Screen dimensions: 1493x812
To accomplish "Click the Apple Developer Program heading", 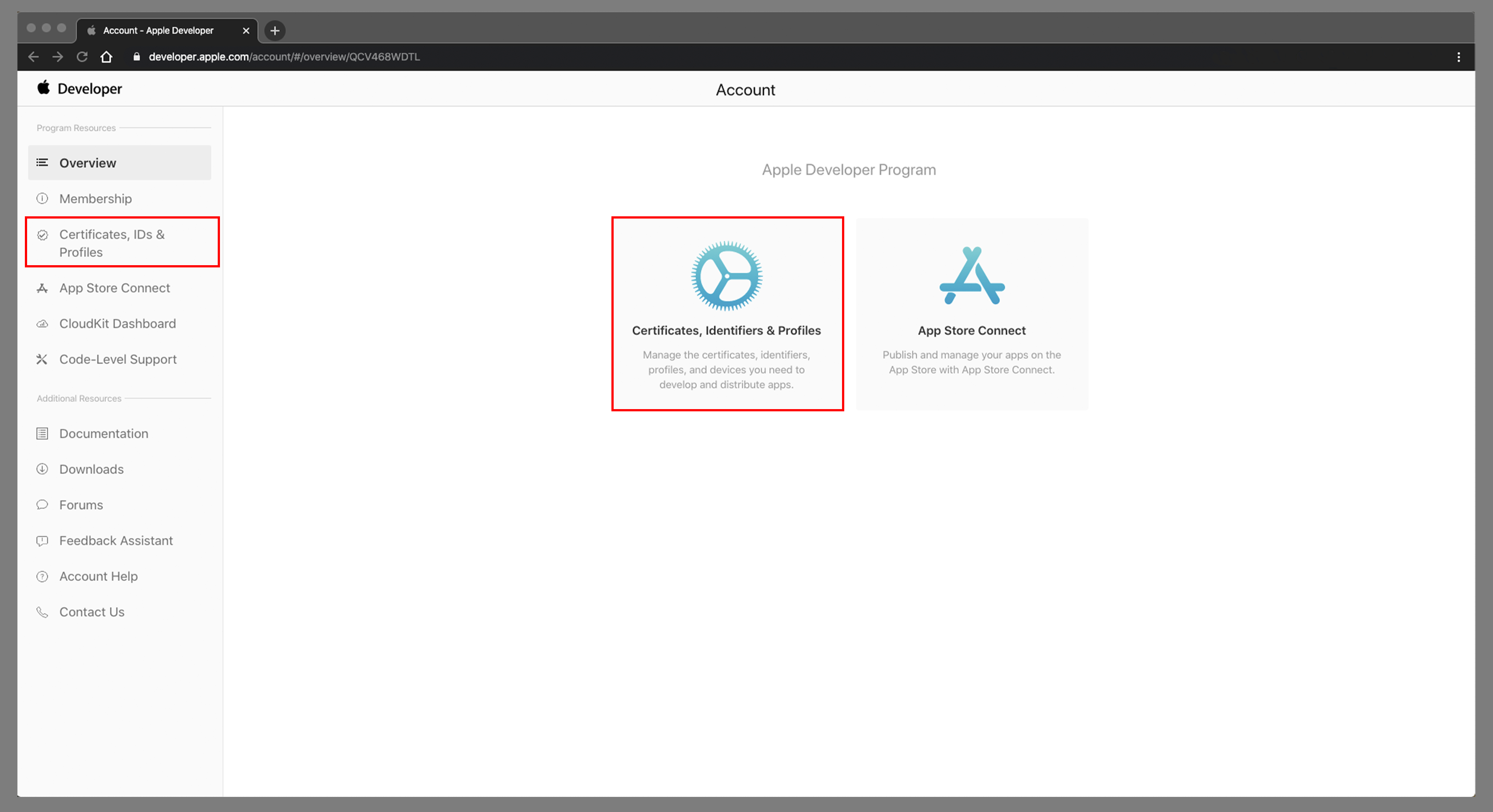I will [x=849, y=170].
